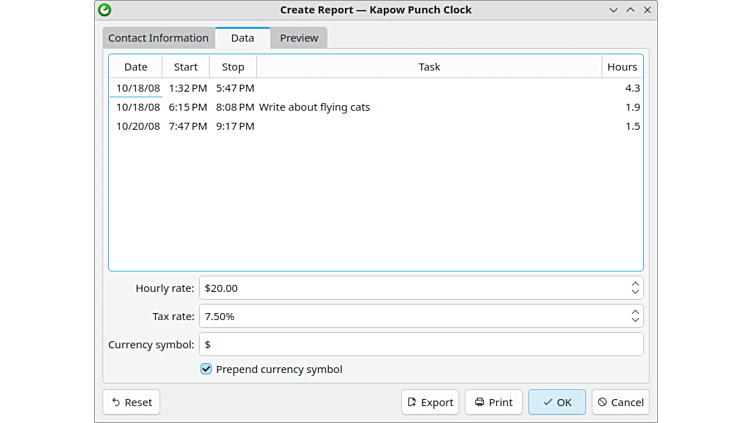The width and height of the screenshot is (752, 423).
Task: Print the report
Action: (x=493, y=402)
